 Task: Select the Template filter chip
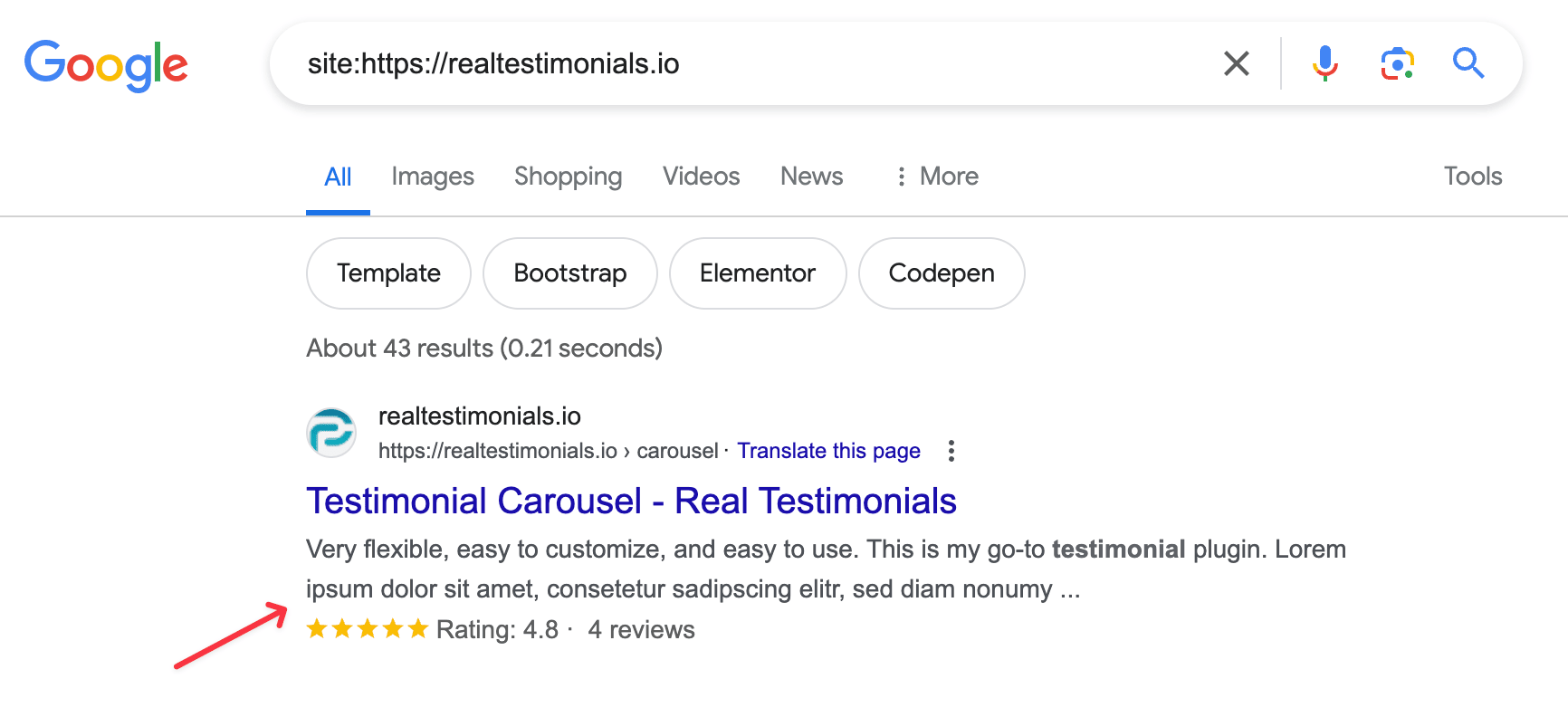[x=388, y=273]
